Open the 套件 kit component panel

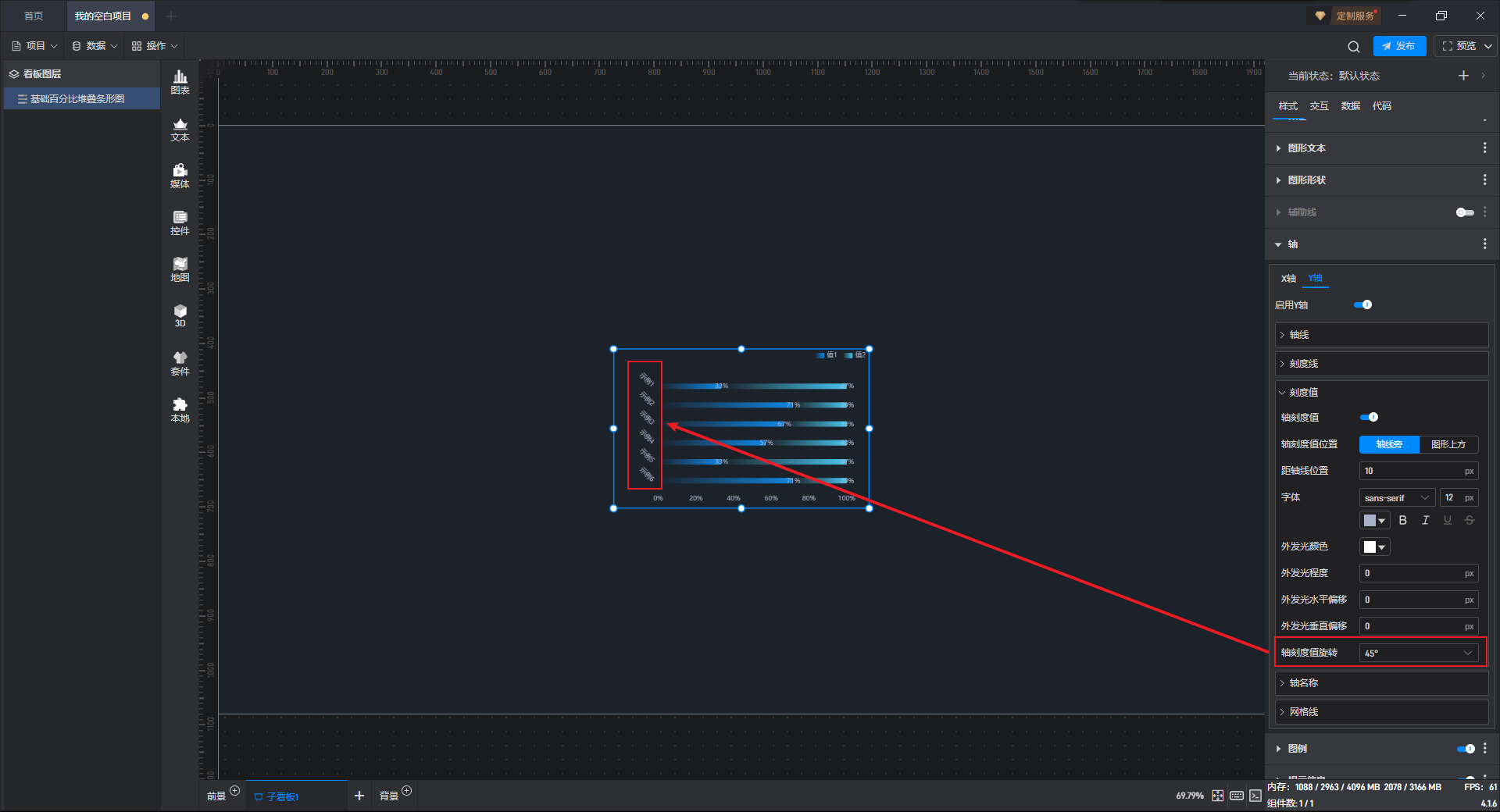pyautogui.click(x=180, y=363)
